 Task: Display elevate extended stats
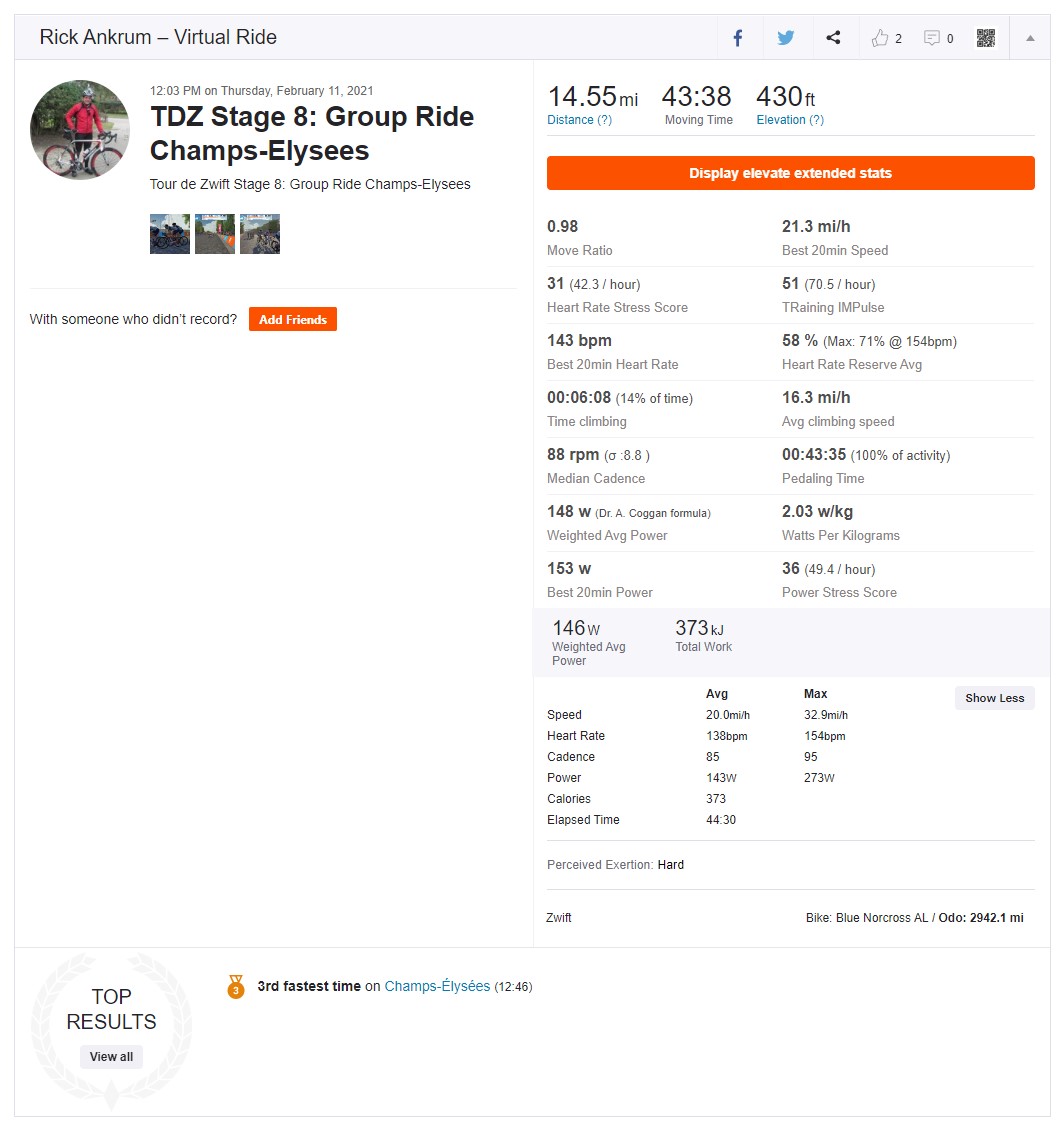(790, 173)
